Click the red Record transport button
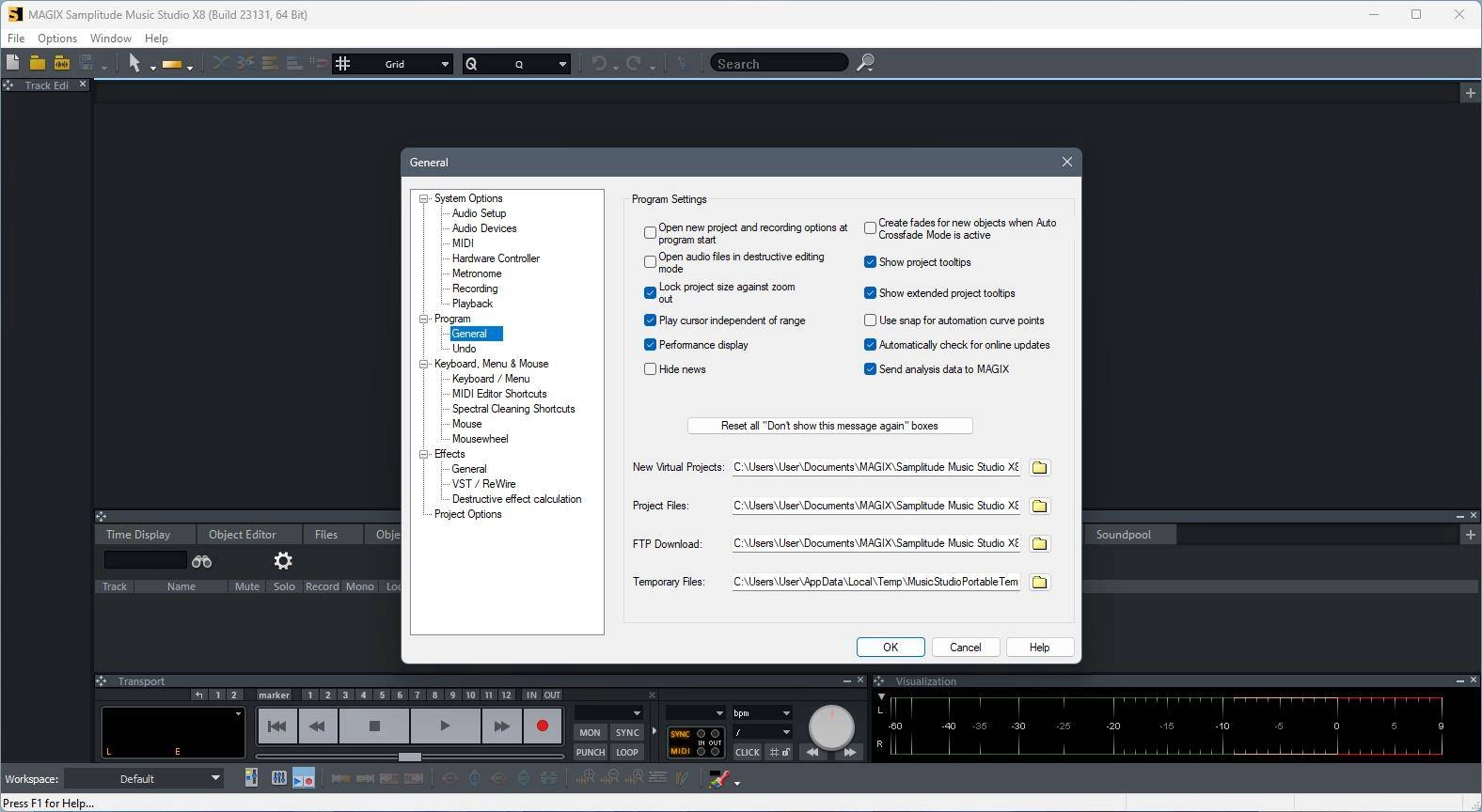The image size is (1482, 812). [543, 726]
